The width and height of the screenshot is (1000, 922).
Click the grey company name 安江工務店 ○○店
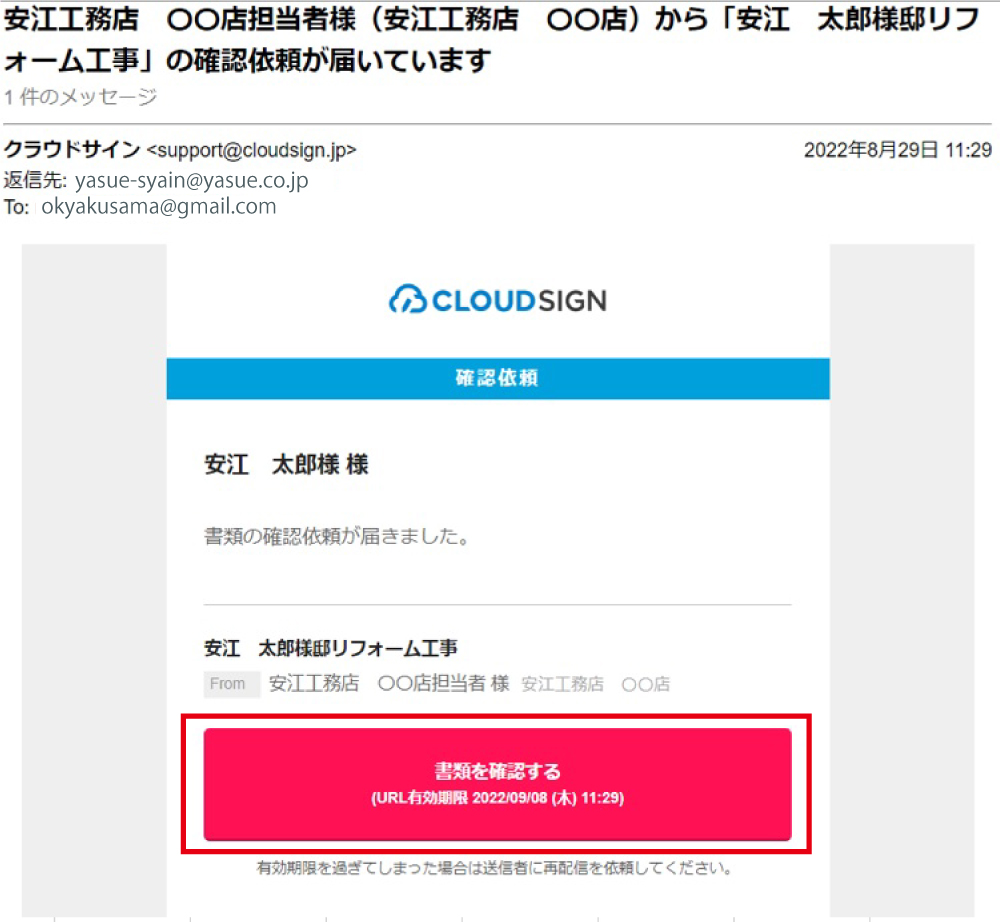[x=596, y=685]
